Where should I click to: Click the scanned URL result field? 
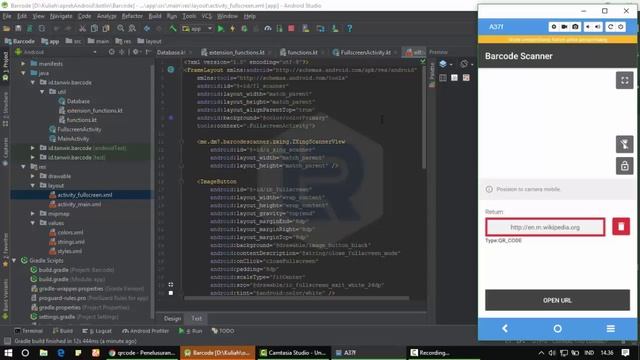click(x=545, y=227)
